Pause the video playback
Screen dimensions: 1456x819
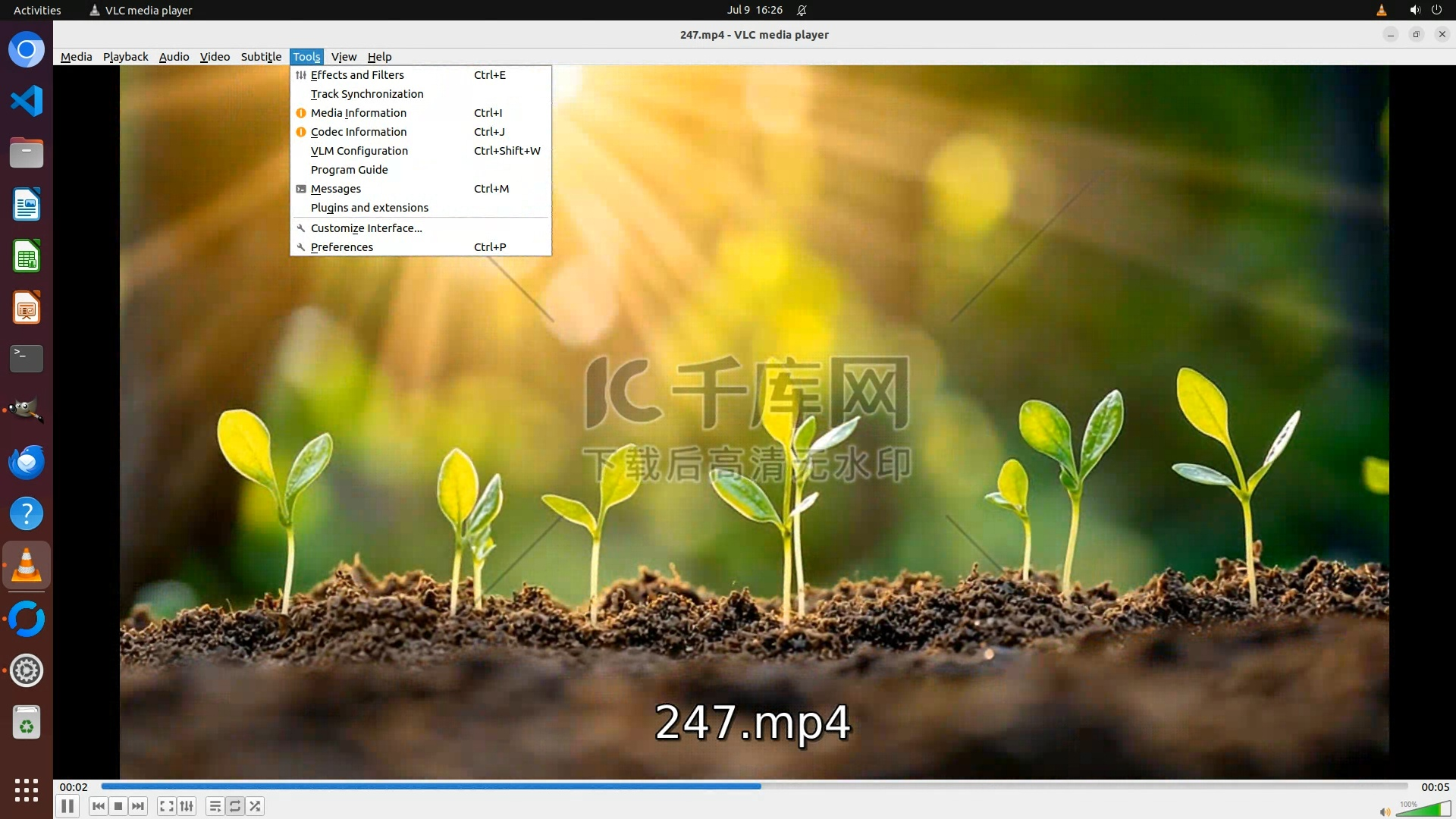pos(67,806)
